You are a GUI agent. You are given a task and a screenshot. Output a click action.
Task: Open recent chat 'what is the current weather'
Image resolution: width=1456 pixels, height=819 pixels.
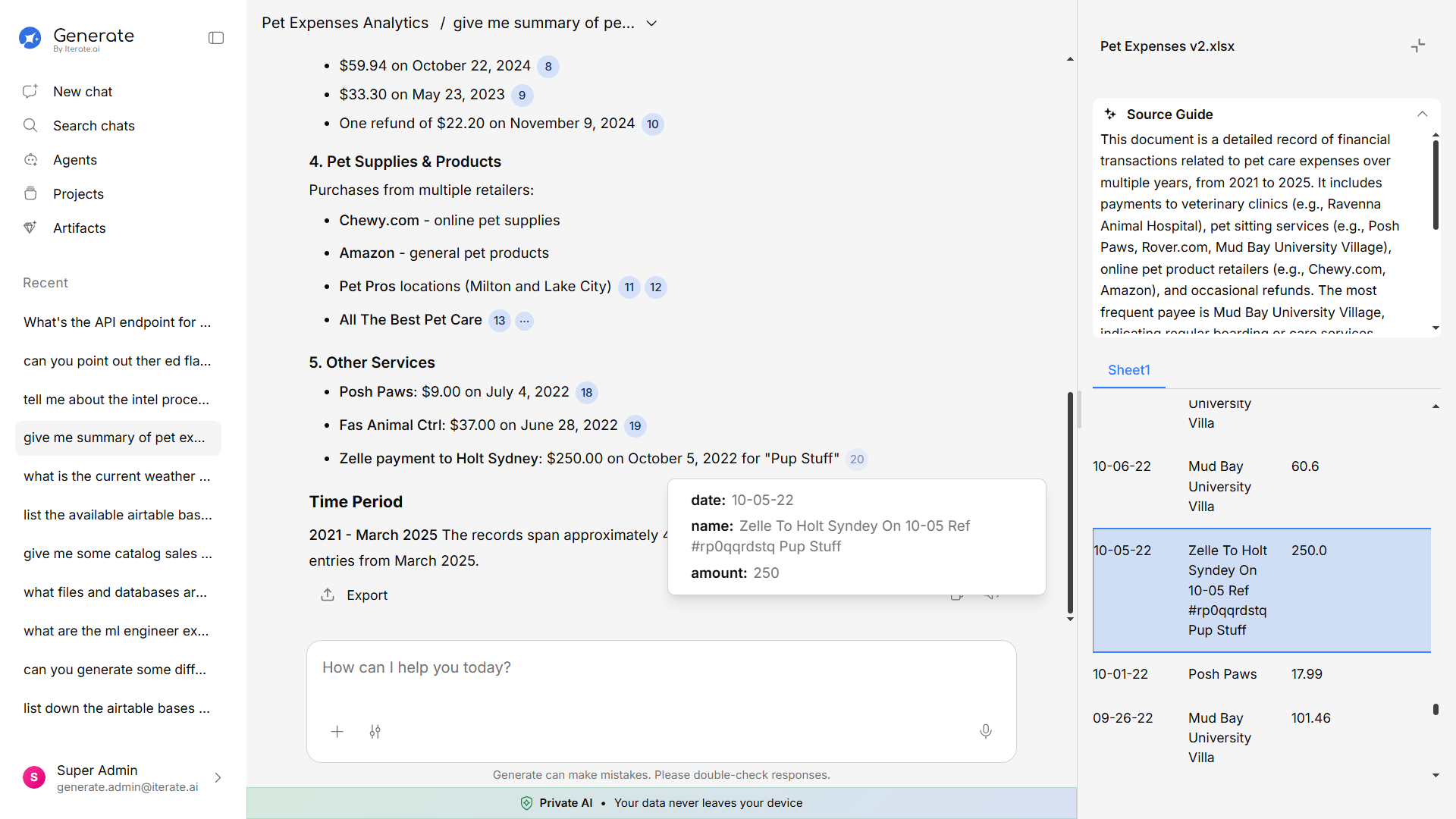[117, 476]
